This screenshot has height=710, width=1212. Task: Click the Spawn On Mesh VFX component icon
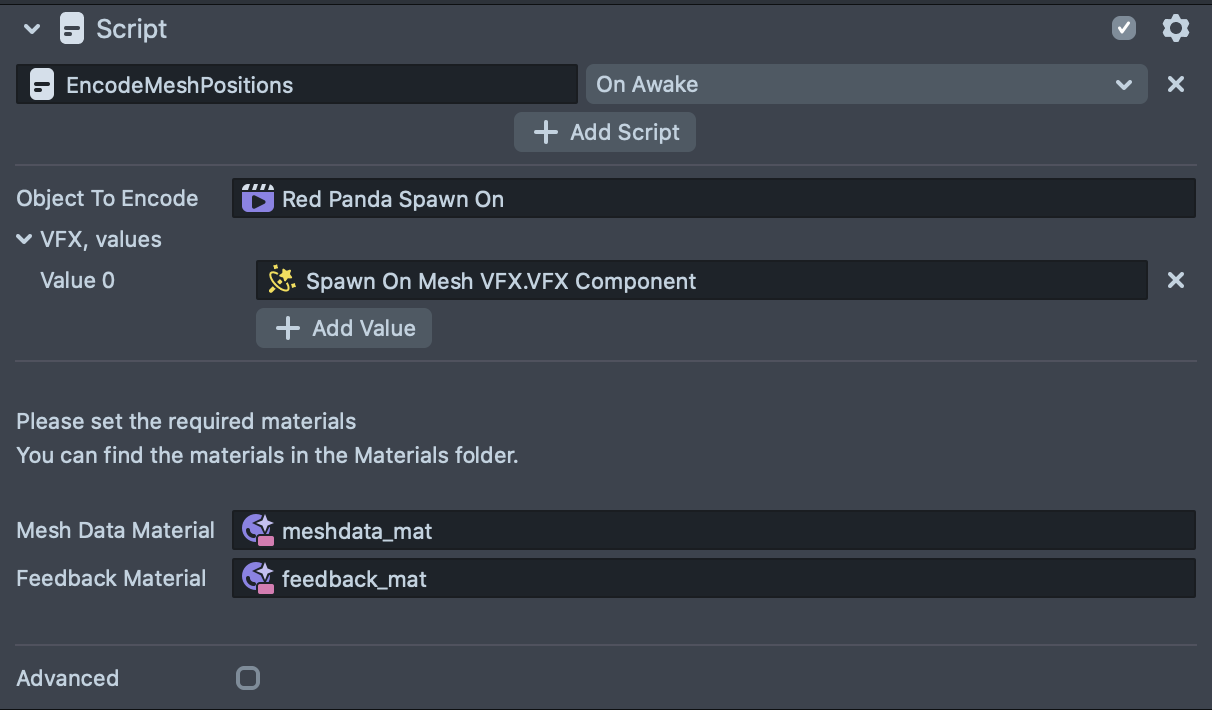coord(282,281)
